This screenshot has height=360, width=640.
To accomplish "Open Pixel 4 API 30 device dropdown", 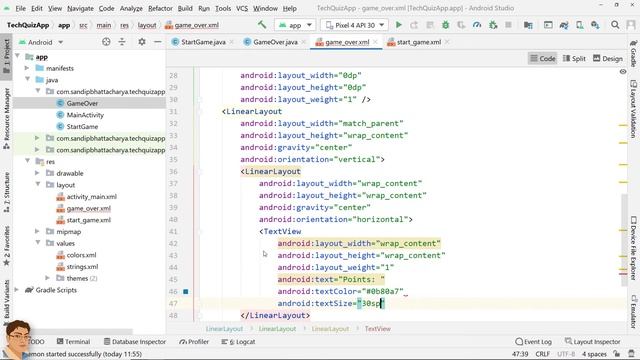I will click(x=354, y=25).
